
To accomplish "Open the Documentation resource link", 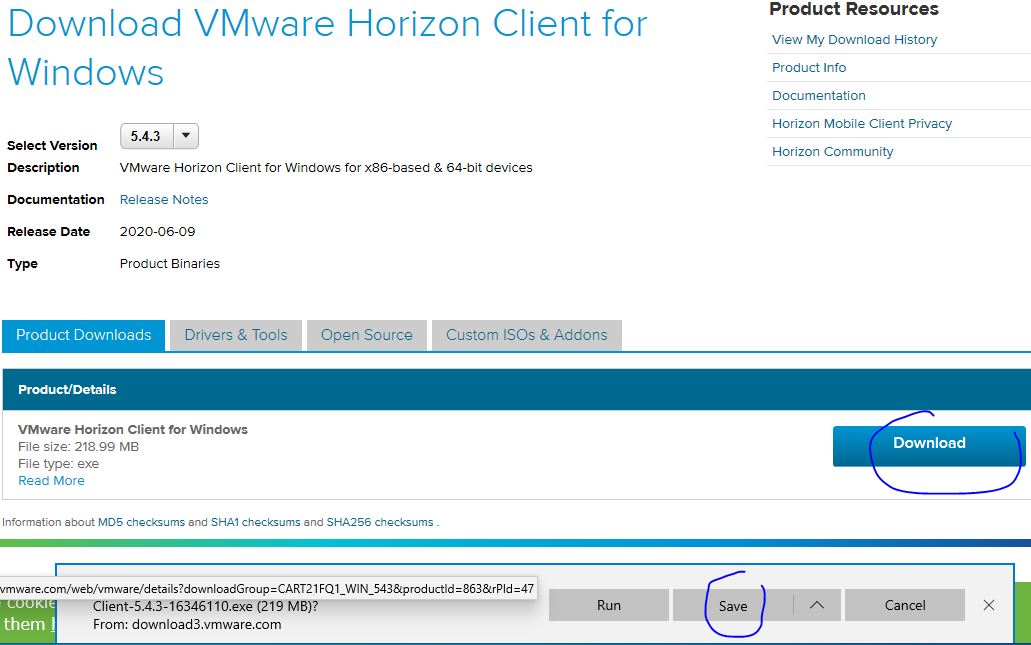I will click(819, 95).
